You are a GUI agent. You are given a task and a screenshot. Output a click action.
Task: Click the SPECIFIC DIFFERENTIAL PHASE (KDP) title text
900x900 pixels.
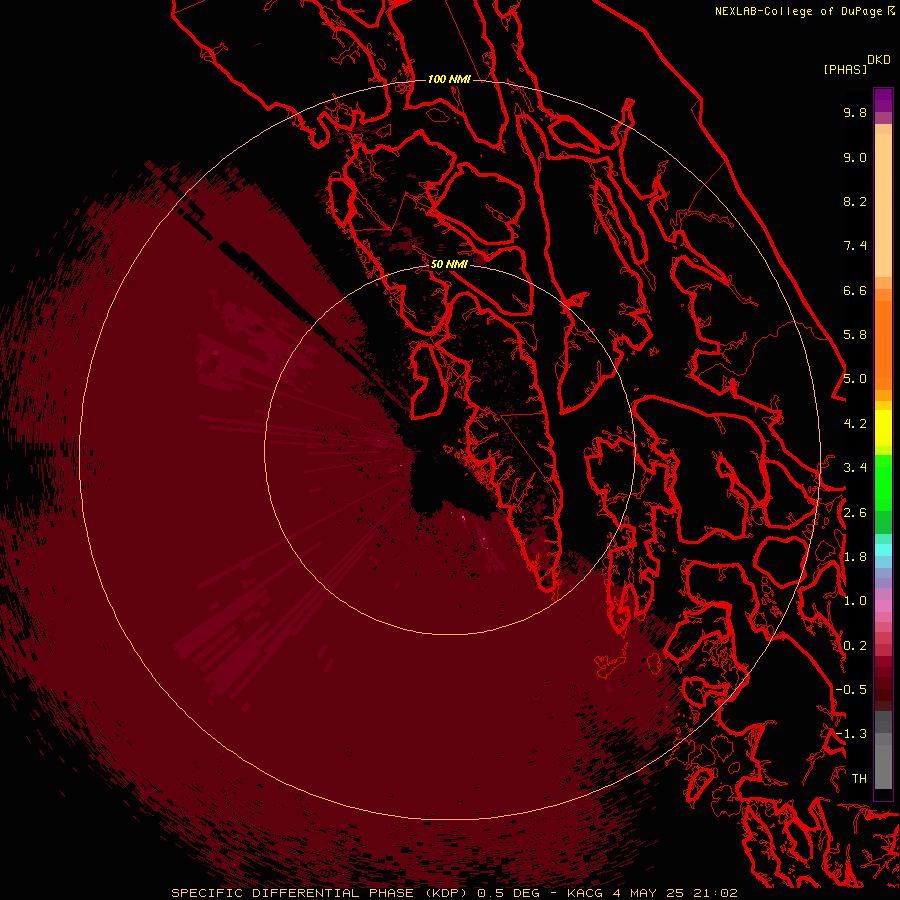pyautogui.click(x=320, y=893)
